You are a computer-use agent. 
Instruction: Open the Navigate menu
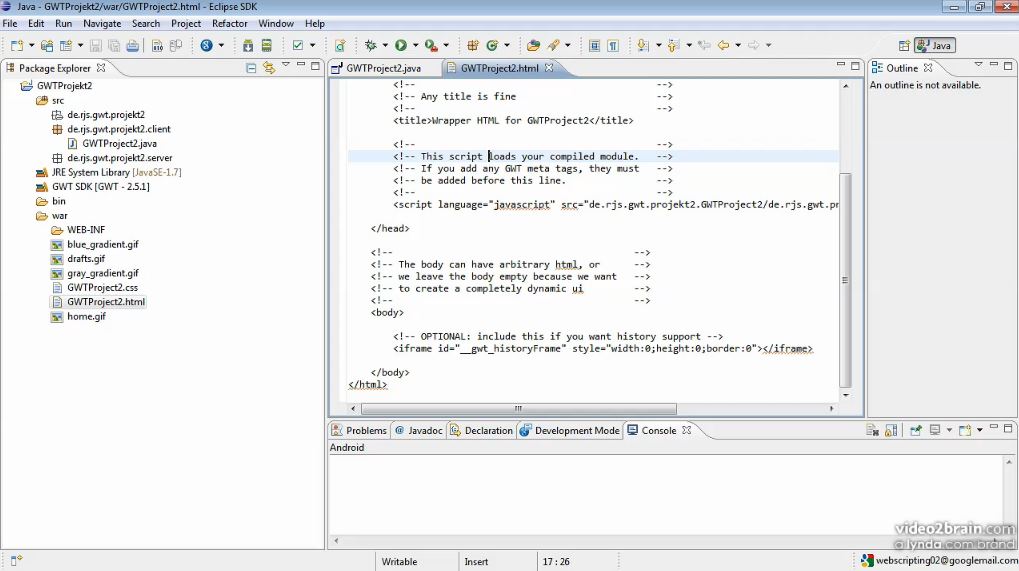(x=102, y=23)
